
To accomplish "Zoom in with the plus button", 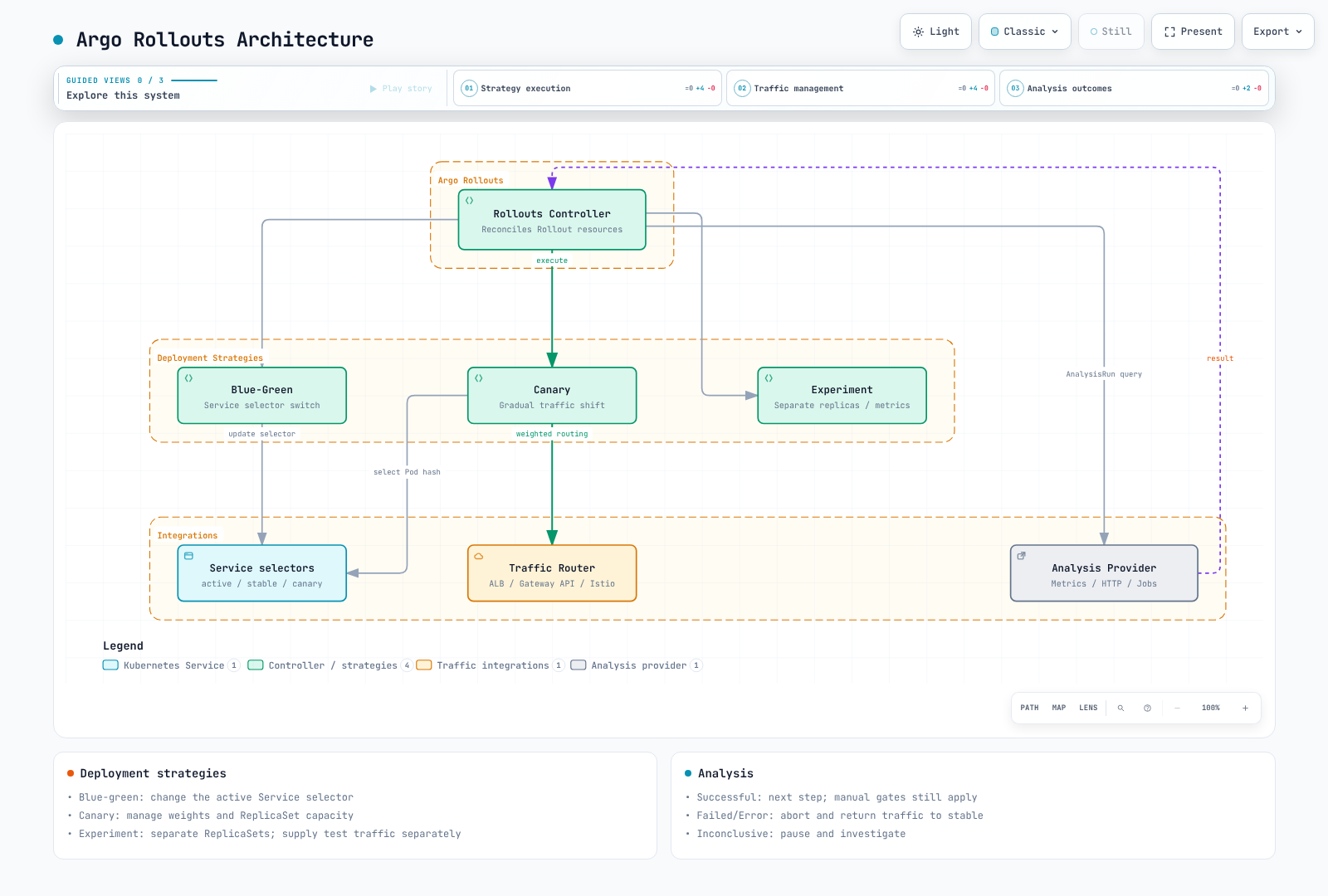I will click(1245, 708).
